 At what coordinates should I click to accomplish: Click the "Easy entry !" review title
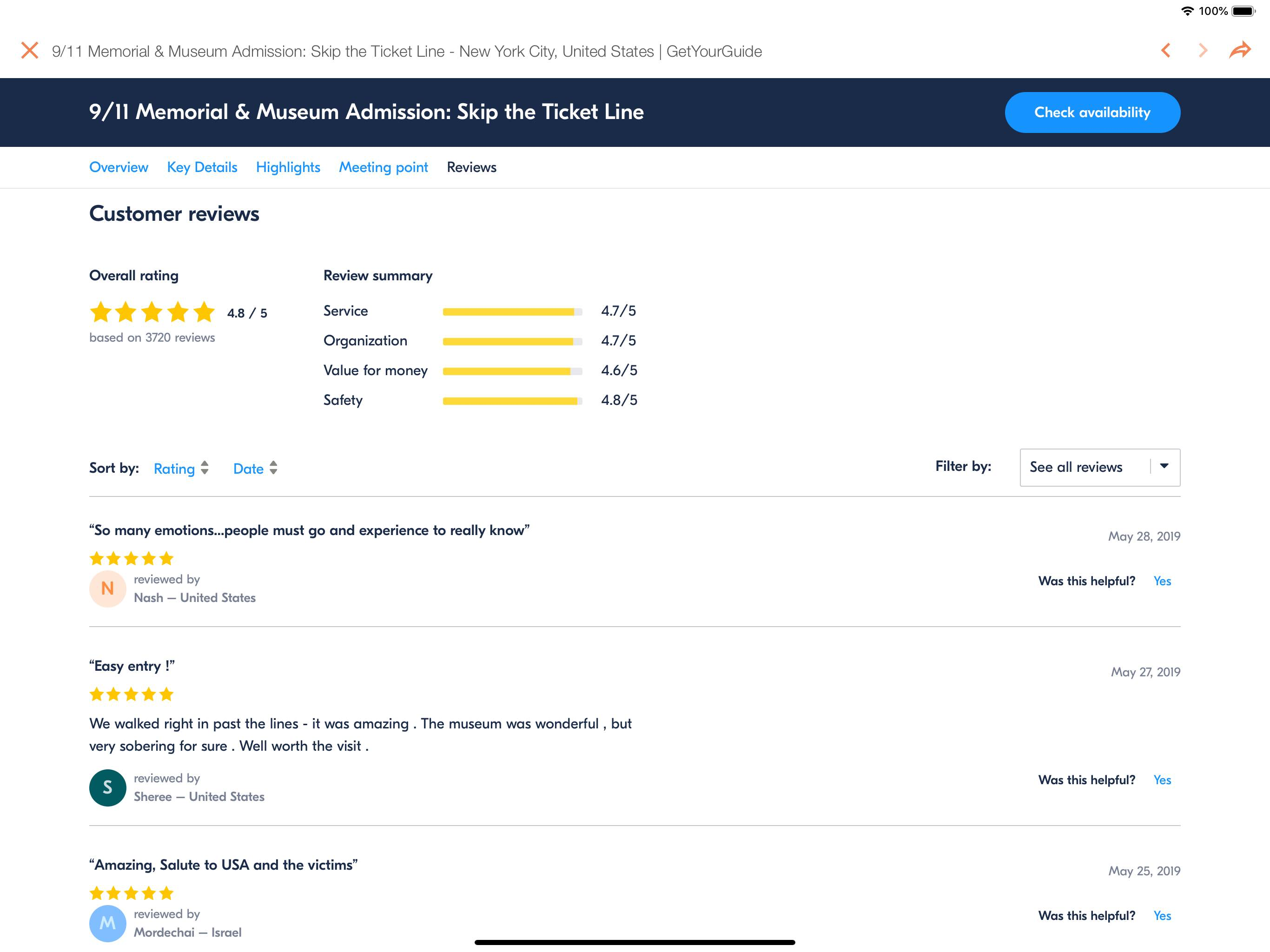(132, 666)
